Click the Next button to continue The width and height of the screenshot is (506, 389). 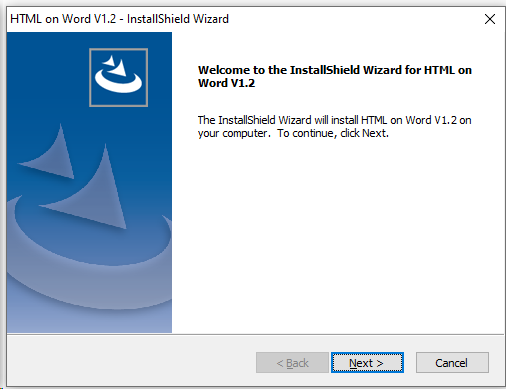click(x=367, y=362)
